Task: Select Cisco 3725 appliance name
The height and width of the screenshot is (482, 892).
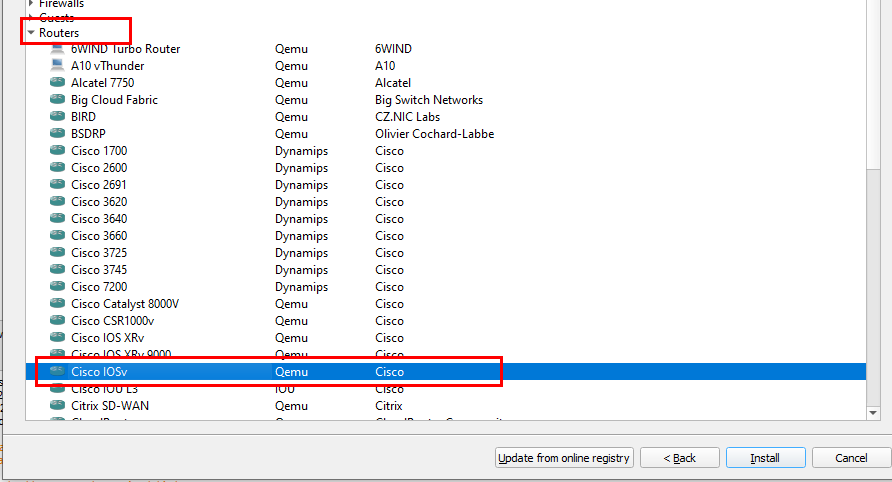Action: click(99, 253)
